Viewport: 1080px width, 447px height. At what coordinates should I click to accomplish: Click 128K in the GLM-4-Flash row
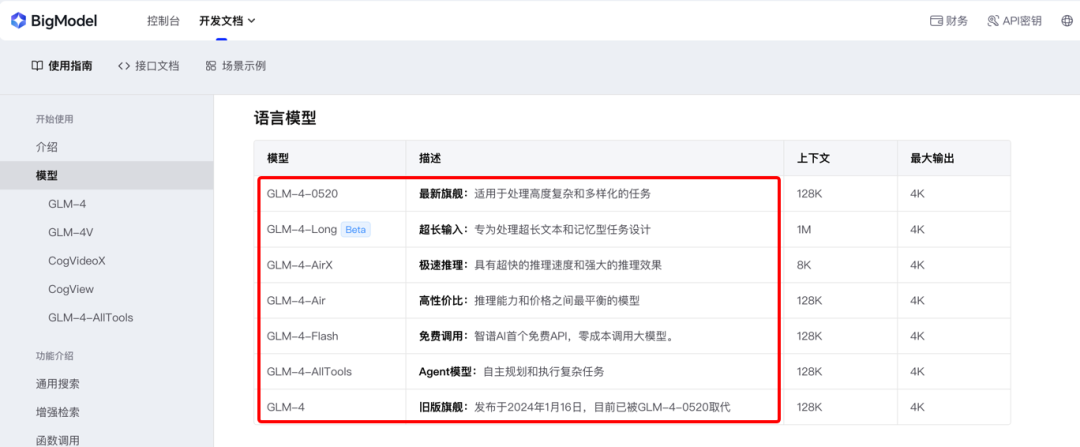(x=809, y=336)
